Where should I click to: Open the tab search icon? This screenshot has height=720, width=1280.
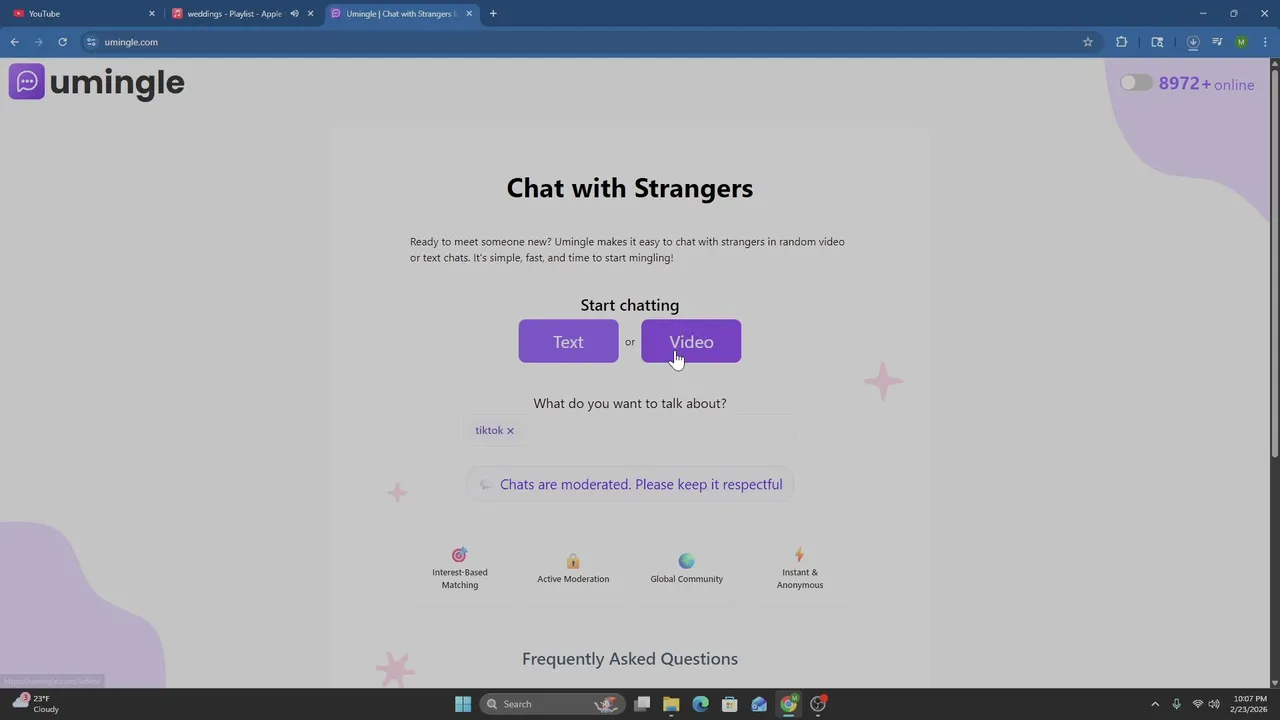[x=1157, y=42]
